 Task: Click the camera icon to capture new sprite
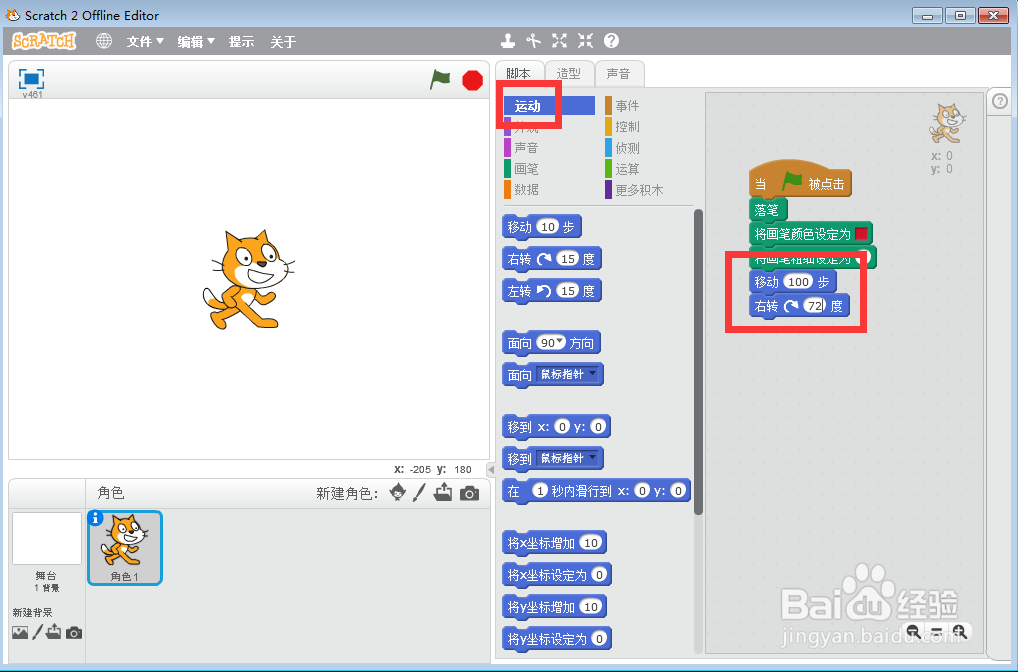(469, 492)
